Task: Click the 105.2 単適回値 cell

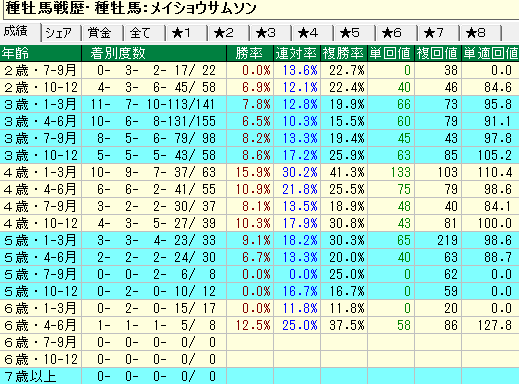Action: tap(490, 155)
